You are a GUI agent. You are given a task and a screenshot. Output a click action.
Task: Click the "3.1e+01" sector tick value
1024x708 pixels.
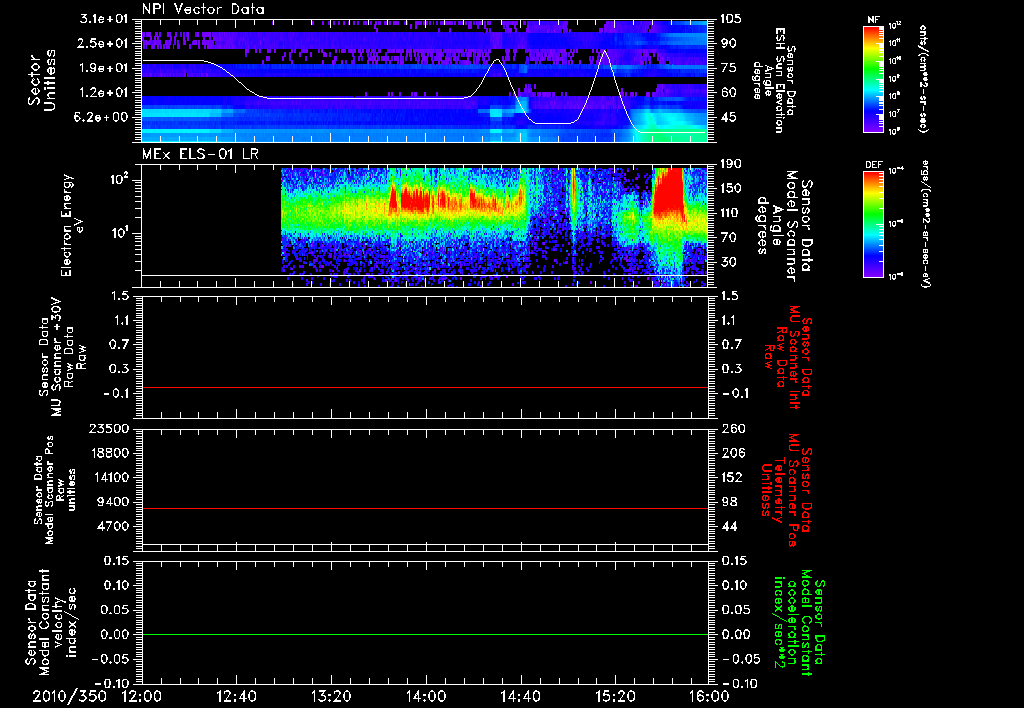104,19
